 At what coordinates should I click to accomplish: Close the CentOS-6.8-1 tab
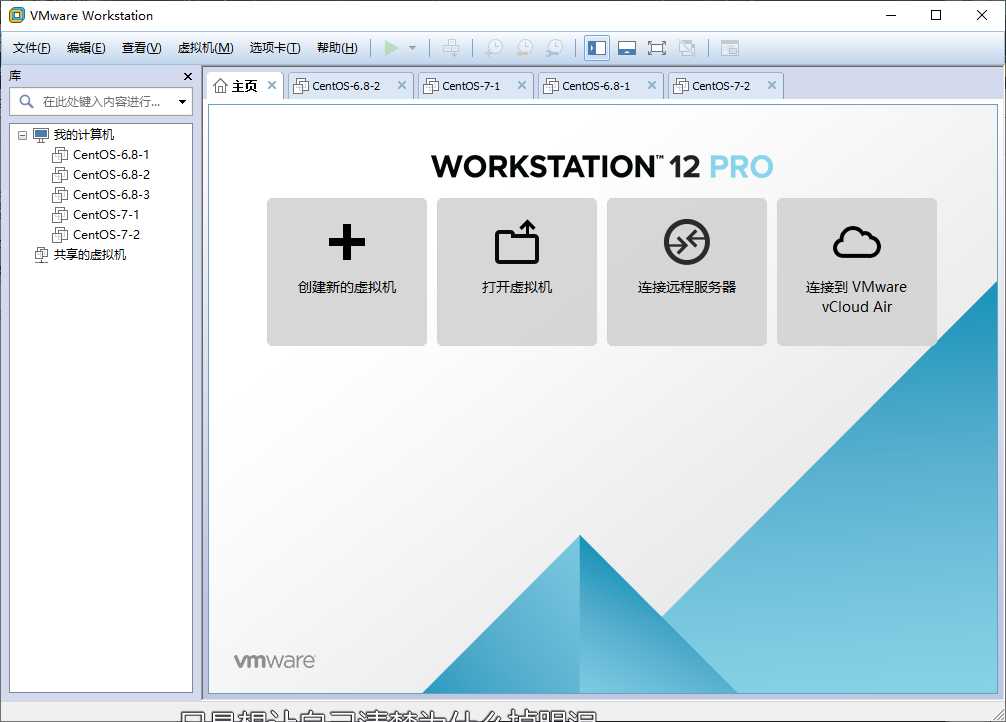652,85
